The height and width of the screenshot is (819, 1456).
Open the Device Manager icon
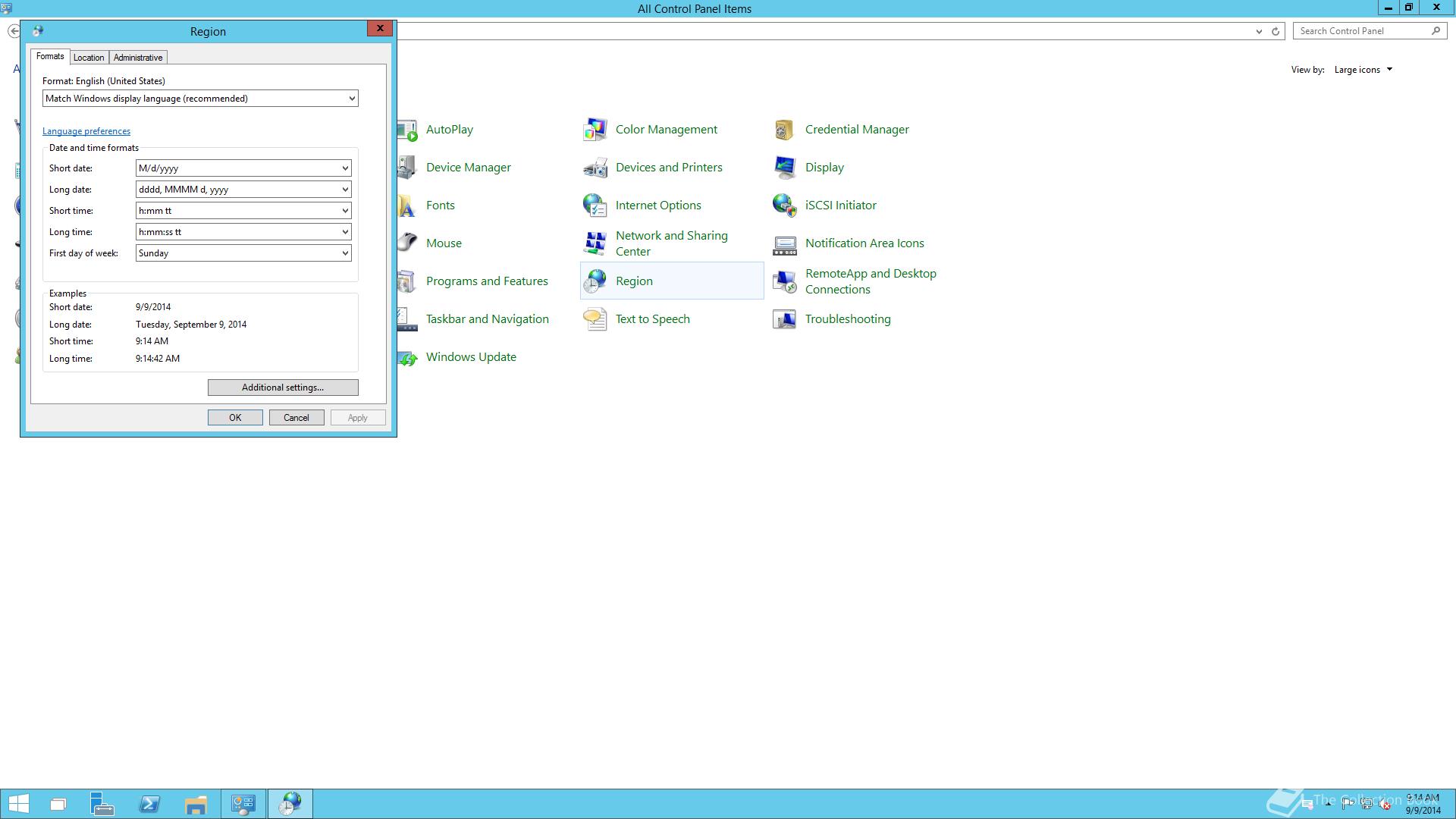408,168
